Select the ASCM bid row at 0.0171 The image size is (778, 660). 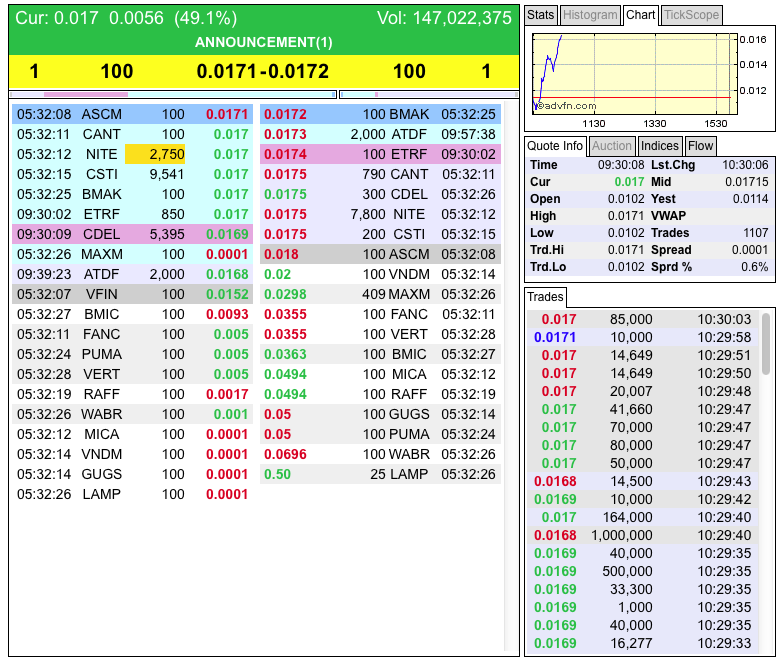(132, 114)
